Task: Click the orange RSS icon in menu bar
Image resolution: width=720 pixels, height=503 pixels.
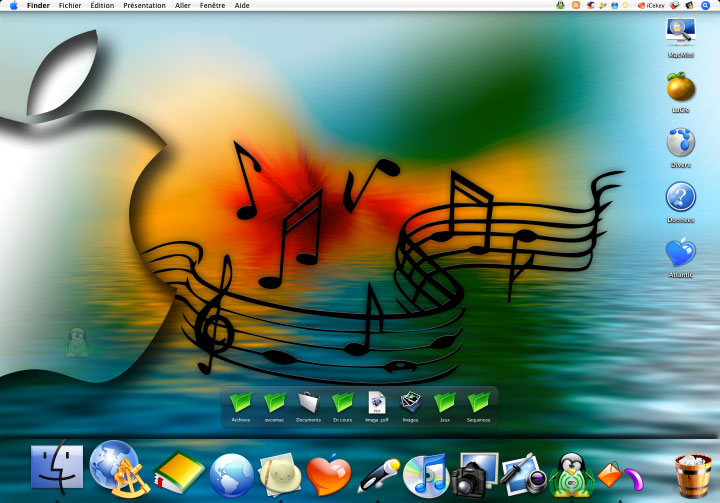Action: click(x=576, y=6)
